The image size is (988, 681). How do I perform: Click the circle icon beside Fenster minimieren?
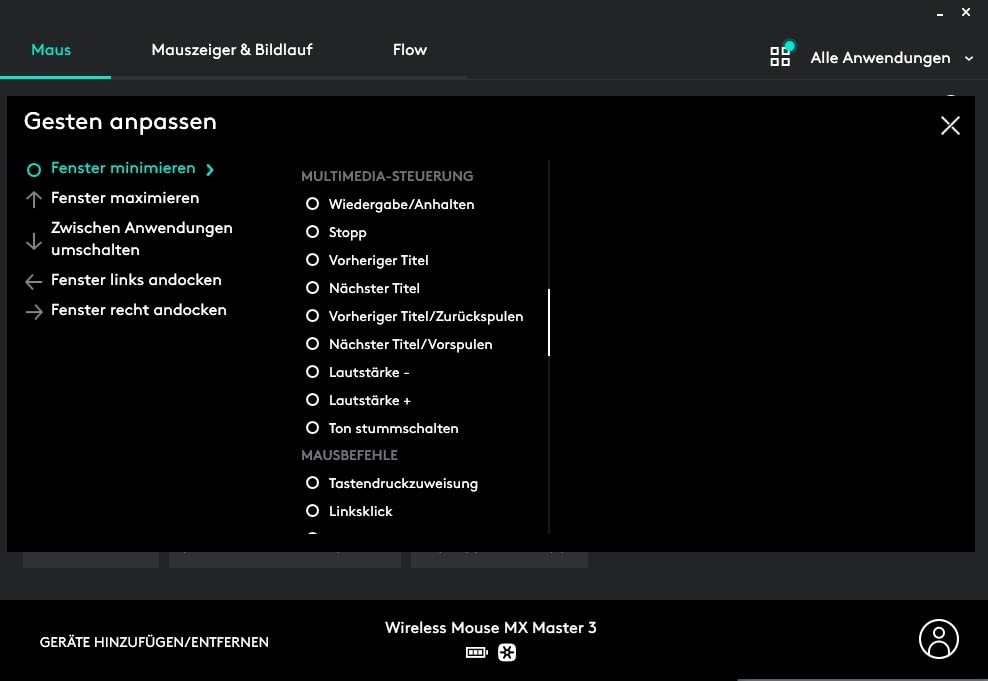[x=34, y=169]
